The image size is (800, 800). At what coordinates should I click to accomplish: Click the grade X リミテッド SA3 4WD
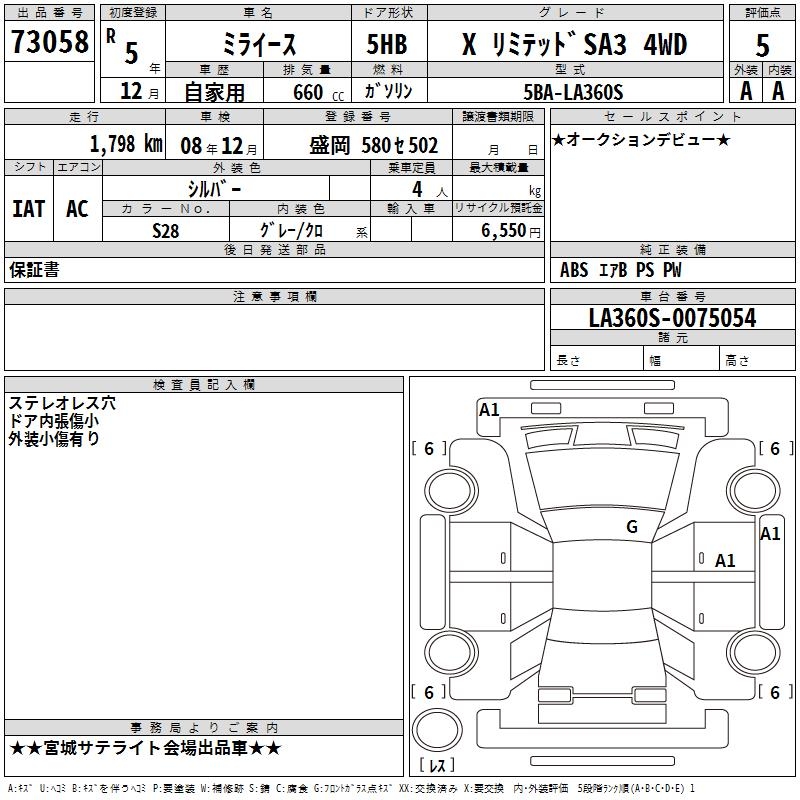tap(574, 44)
